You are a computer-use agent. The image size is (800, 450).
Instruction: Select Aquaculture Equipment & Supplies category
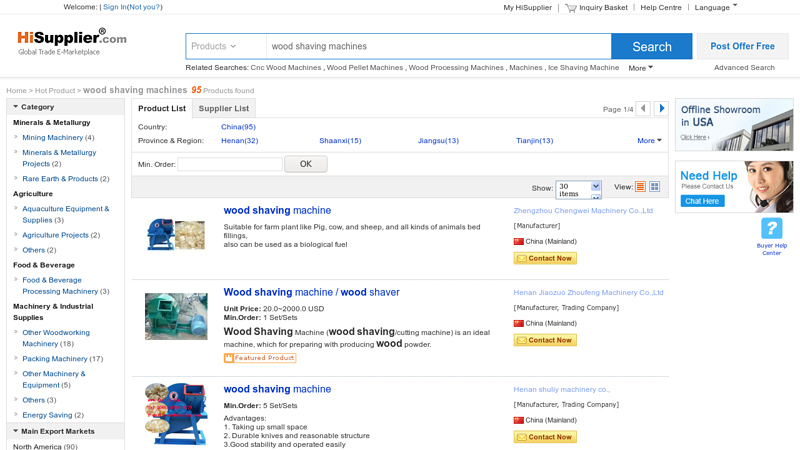click(x=65, y=214)
